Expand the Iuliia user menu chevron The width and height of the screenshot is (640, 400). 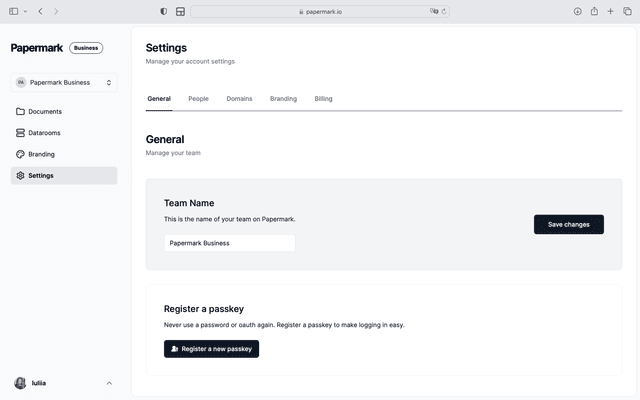(x=109, y=383)
